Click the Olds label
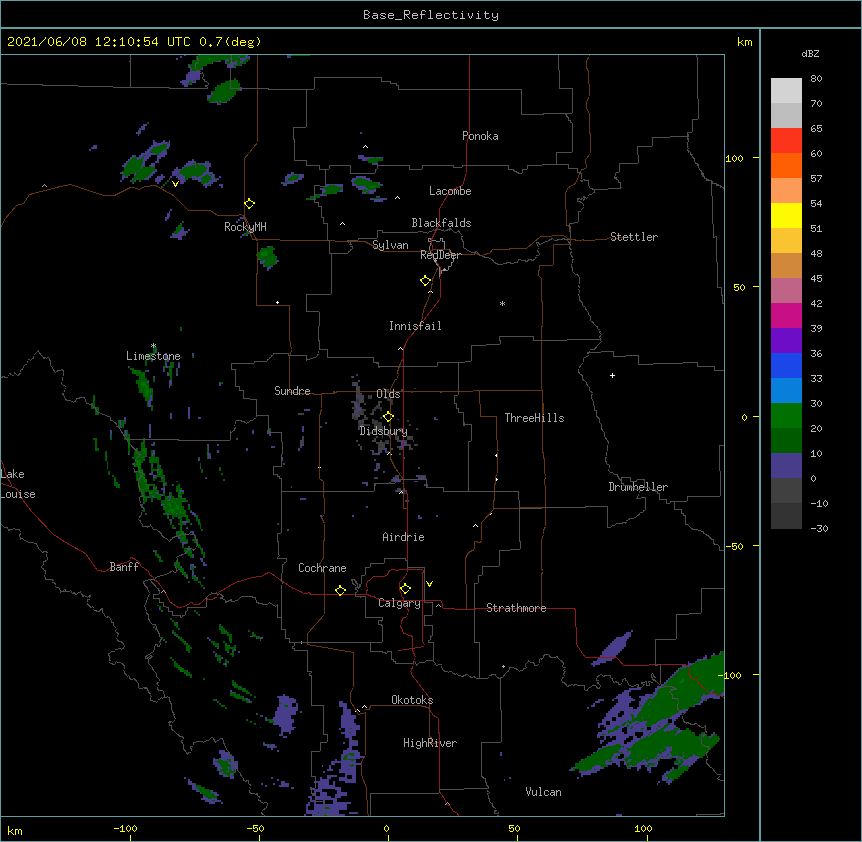 (x=388, y=394)
